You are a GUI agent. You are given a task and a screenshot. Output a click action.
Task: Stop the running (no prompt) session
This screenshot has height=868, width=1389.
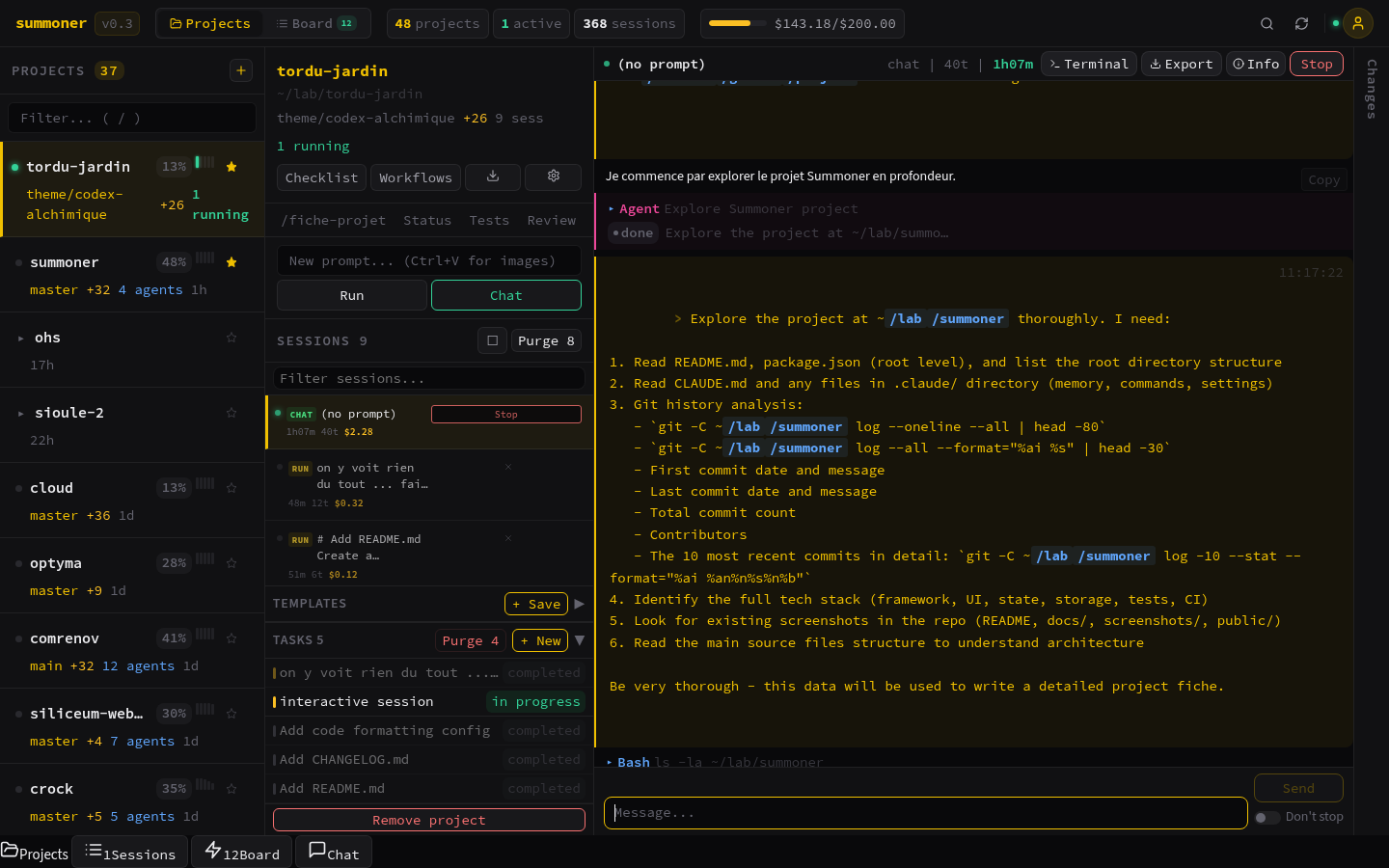point(505,413)
